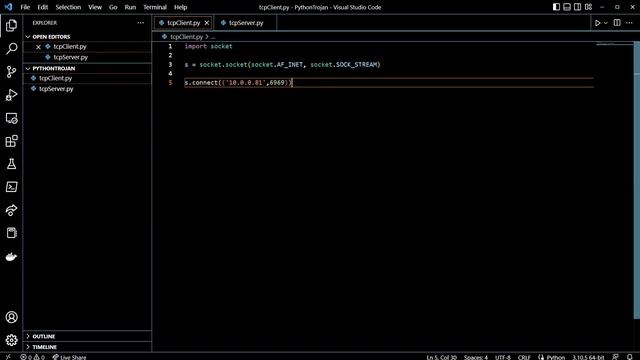Open Live Share activity bar icon

[x=11, y=210]
